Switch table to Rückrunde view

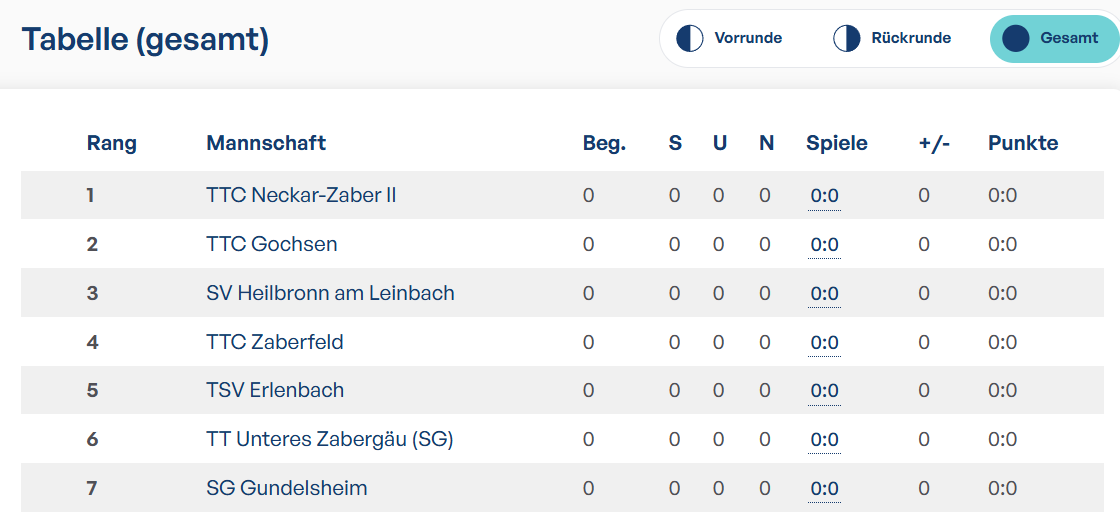pos(893,38)
